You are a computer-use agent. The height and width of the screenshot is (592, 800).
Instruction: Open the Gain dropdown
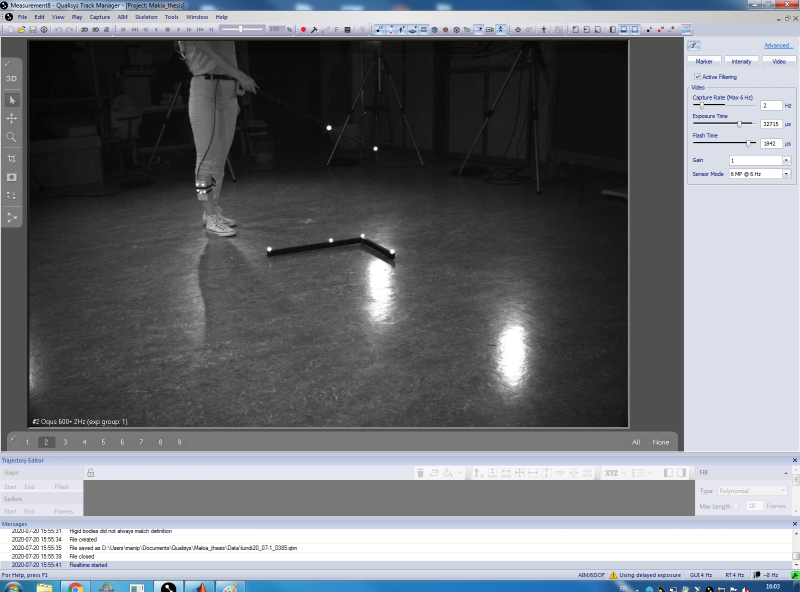pyautogui.click(x=786, y=160)
